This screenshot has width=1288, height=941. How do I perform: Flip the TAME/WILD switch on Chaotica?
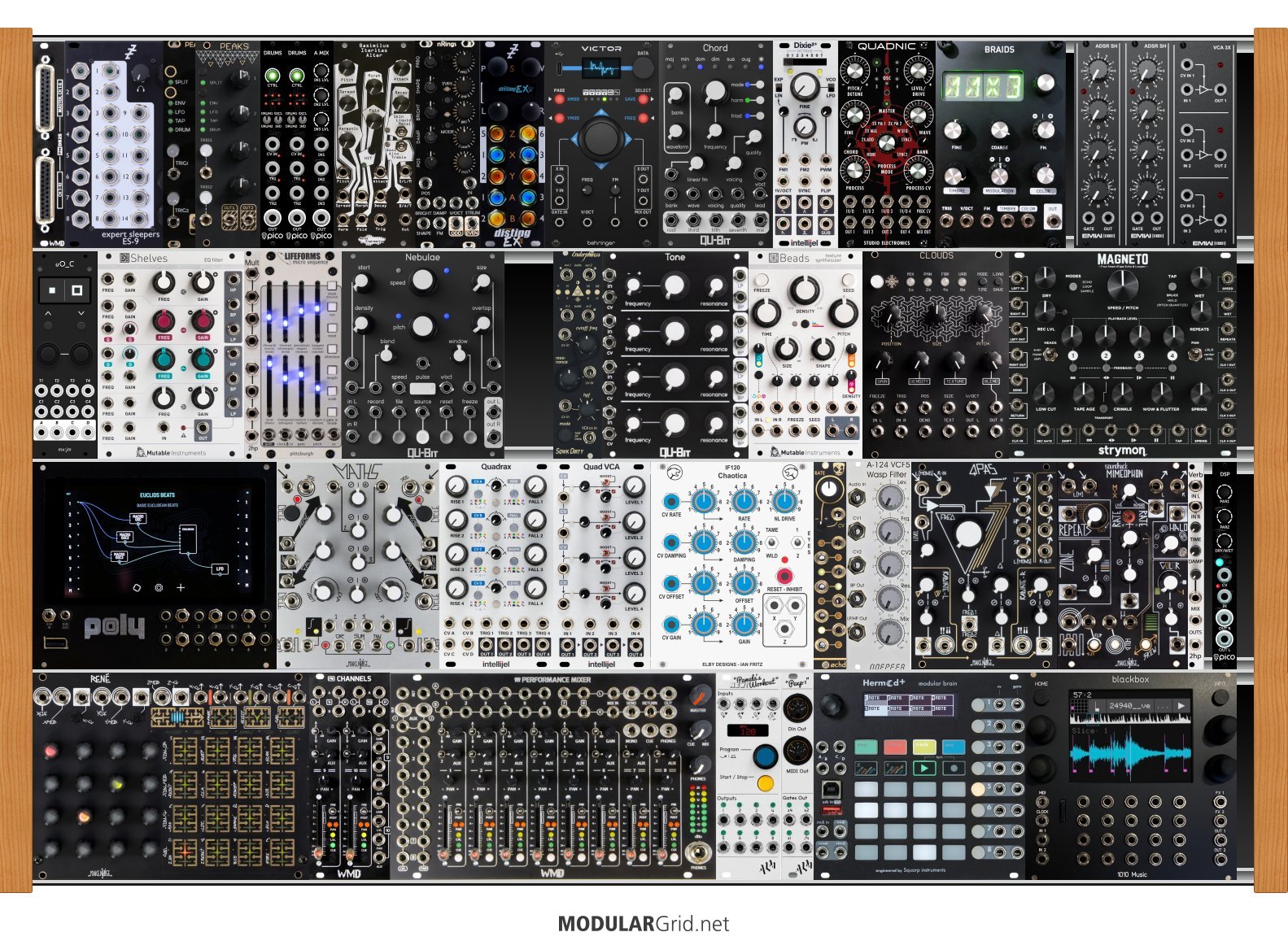pos(772,542)
